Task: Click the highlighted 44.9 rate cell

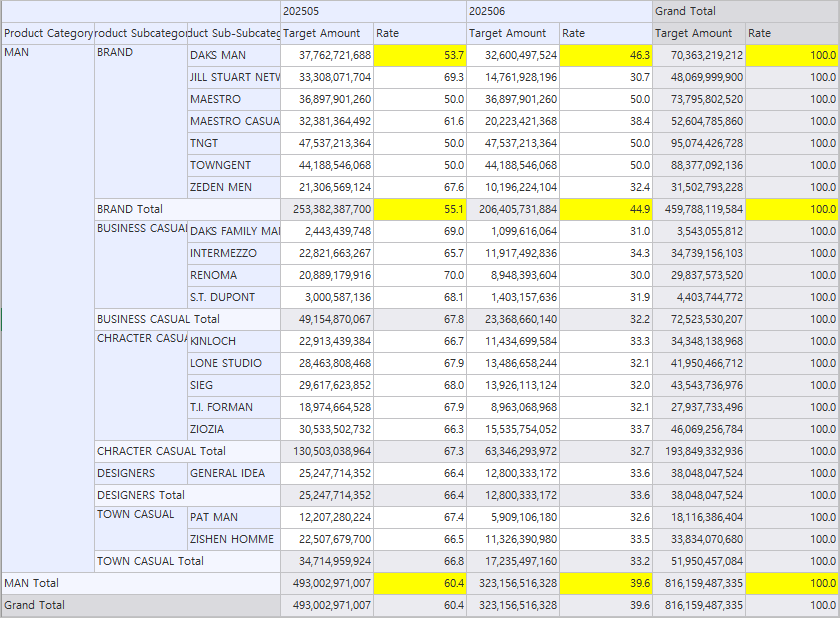Action: click(606, 209)
